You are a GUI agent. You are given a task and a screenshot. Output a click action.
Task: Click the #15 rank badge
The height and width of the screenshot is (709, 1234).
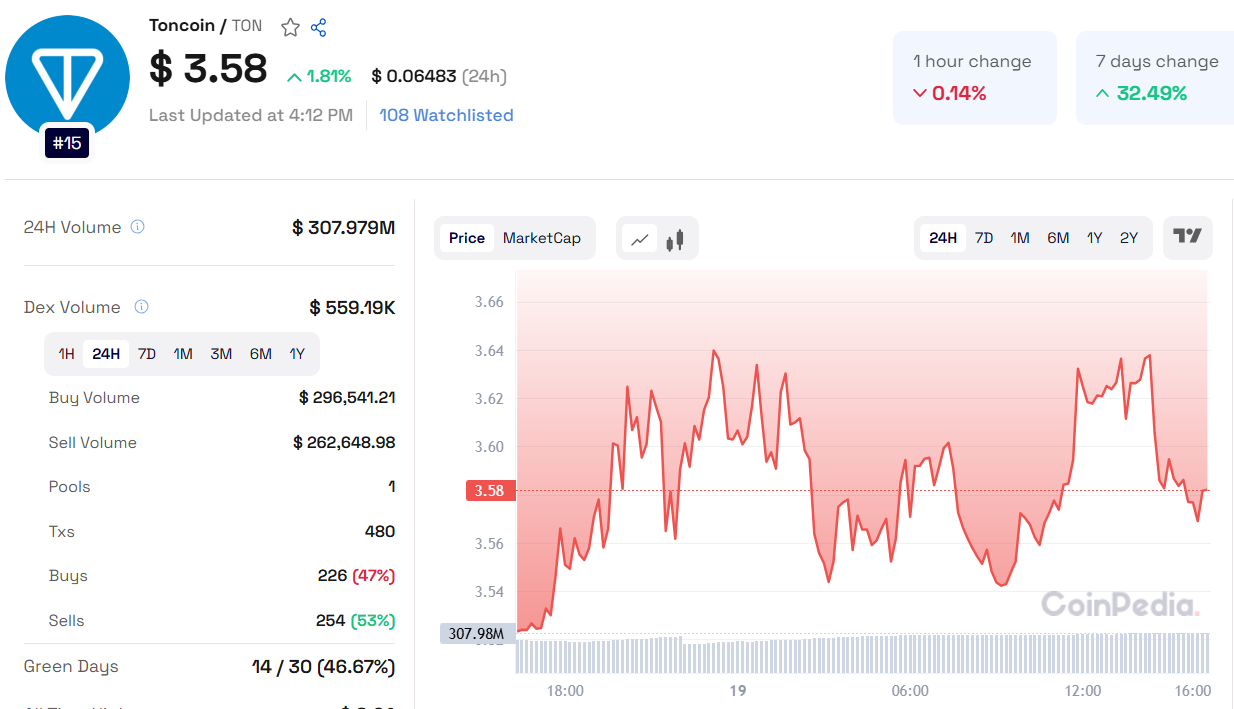click(67, 143)
